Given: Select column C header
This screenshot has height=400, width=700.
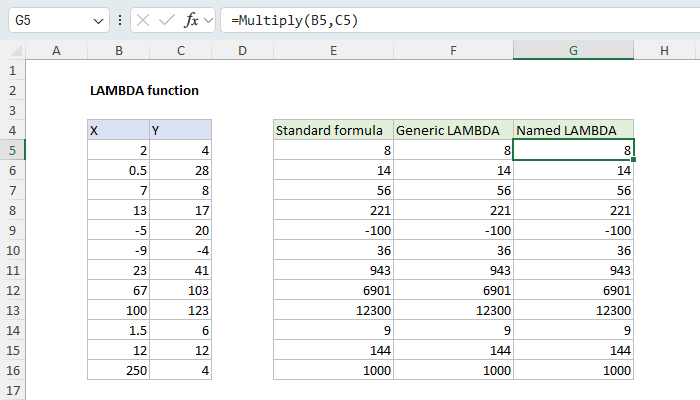Looking at the screenshot, I should 181,50.
